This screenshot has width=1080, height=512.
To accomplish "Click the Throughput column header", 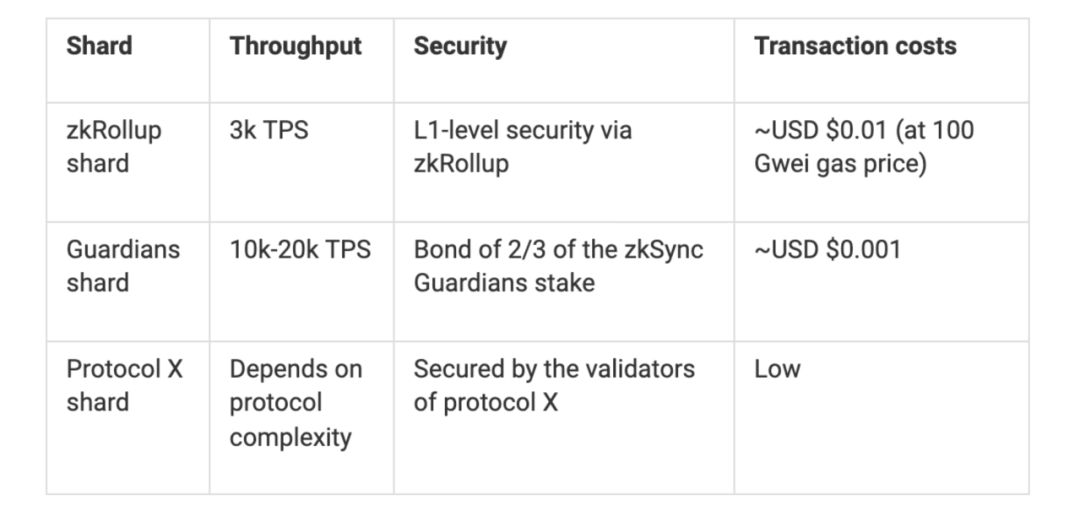I will coord(295,46).
